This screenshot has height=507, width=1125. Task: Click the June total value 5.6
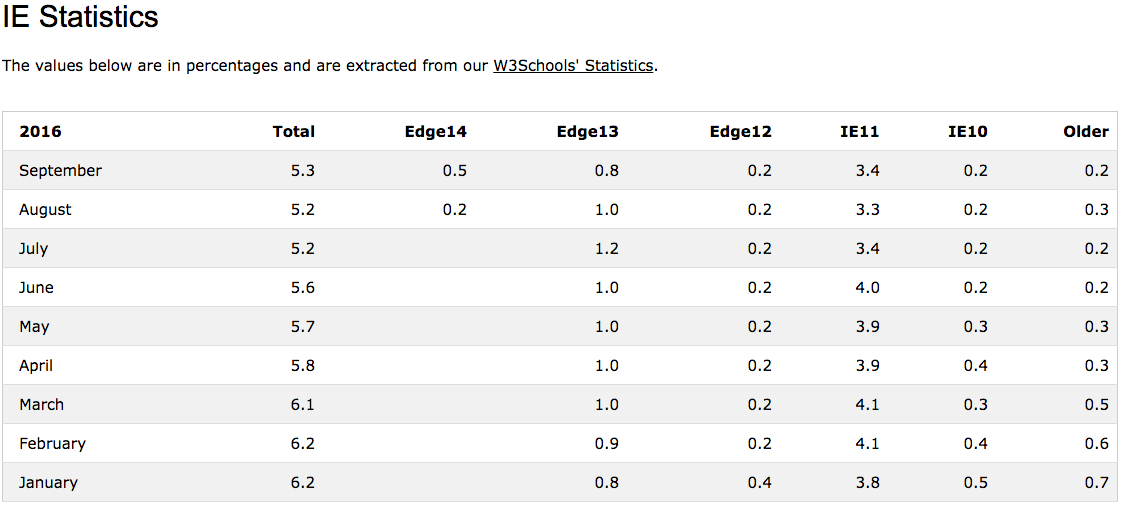pos(303,288)
